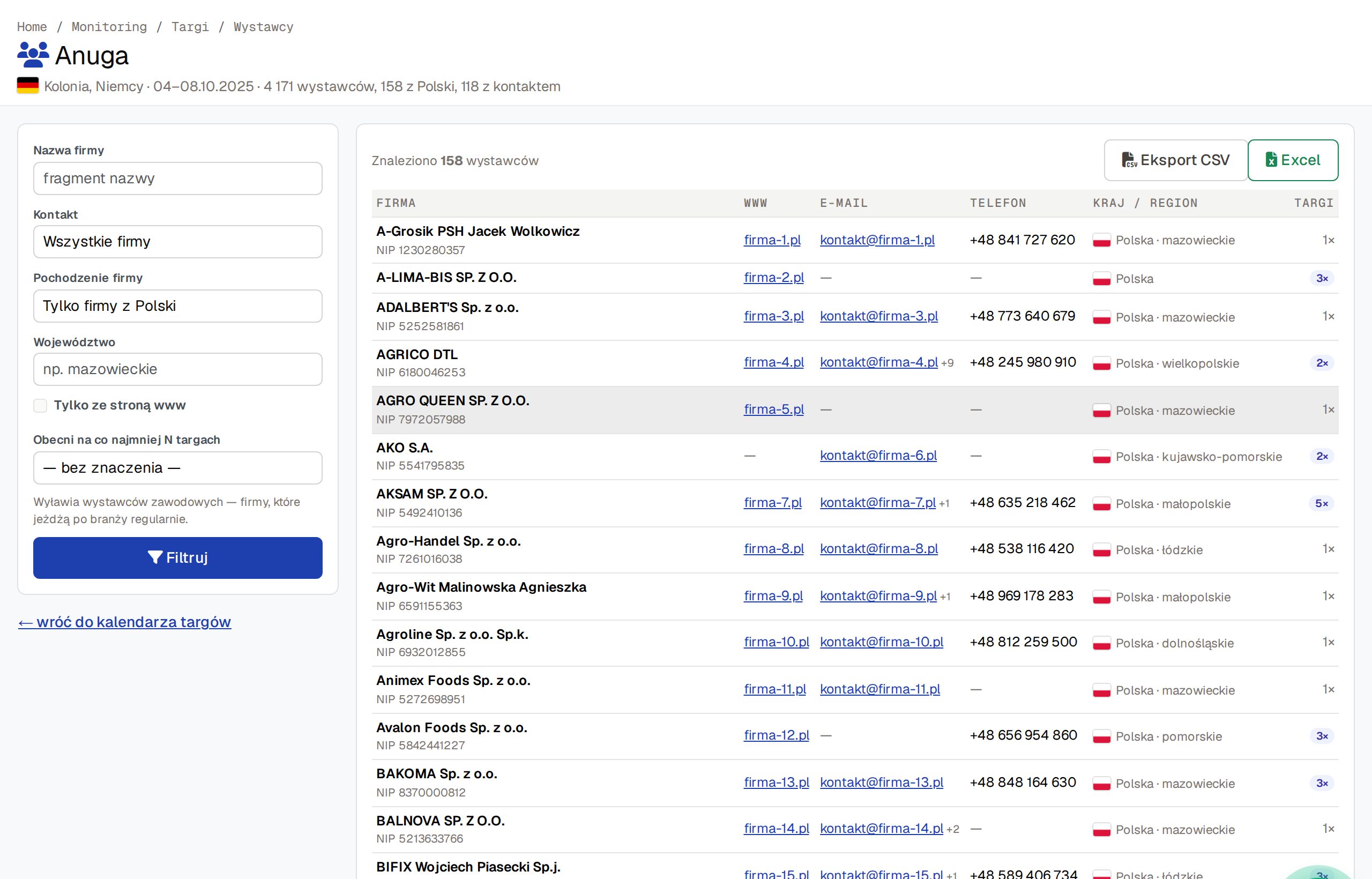Open the firma-9.pl link for Agro-Wit
Image resolution: width=1372 pixels, height=879 pixels.
(773, 595)
